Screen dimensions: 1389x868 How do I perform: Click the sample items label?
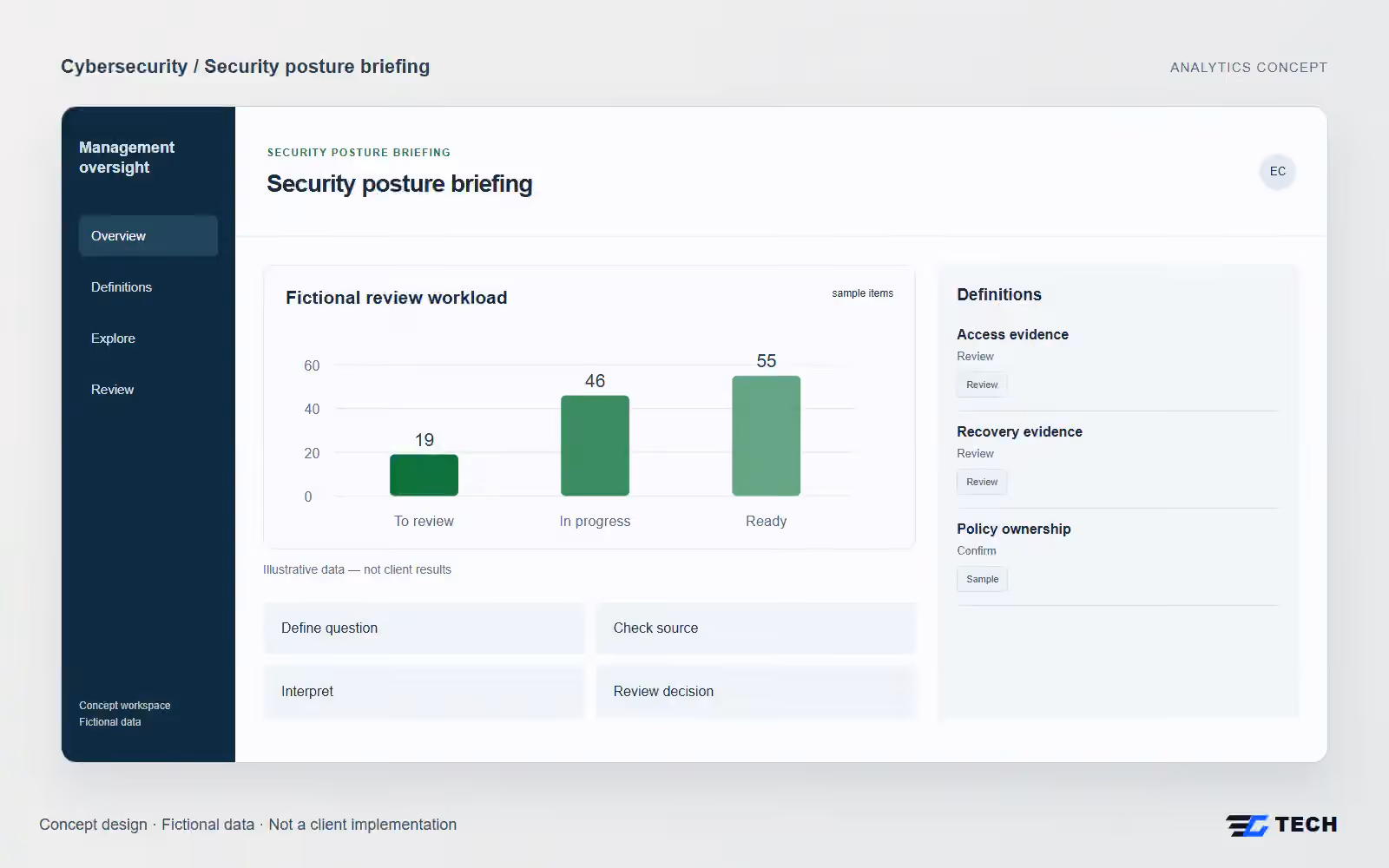(x=862, y=293)
